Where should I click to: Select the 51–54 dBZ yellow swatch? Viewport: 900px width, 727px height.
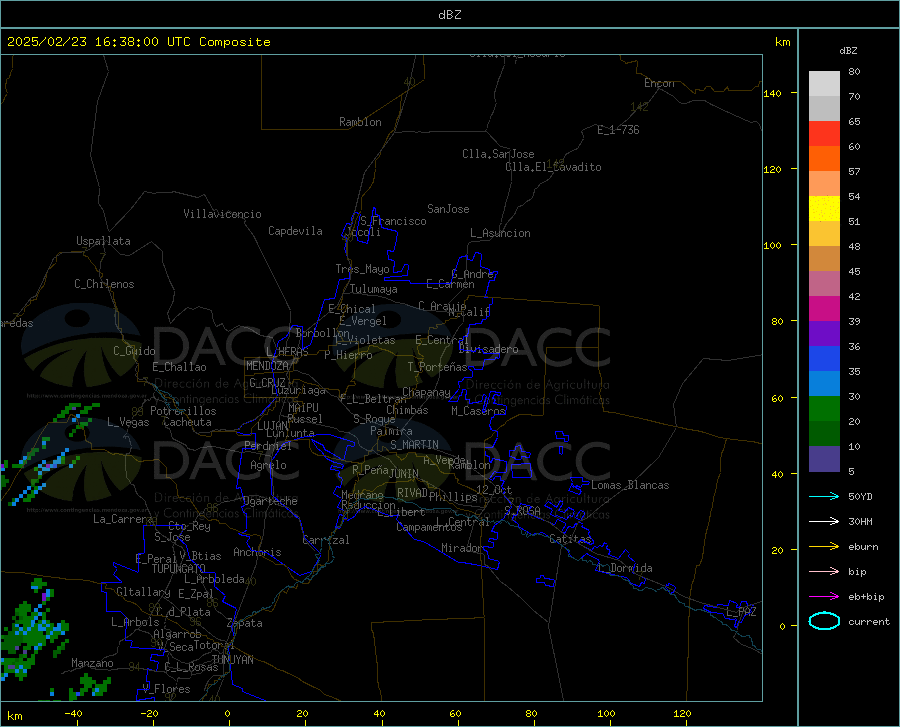824,209
